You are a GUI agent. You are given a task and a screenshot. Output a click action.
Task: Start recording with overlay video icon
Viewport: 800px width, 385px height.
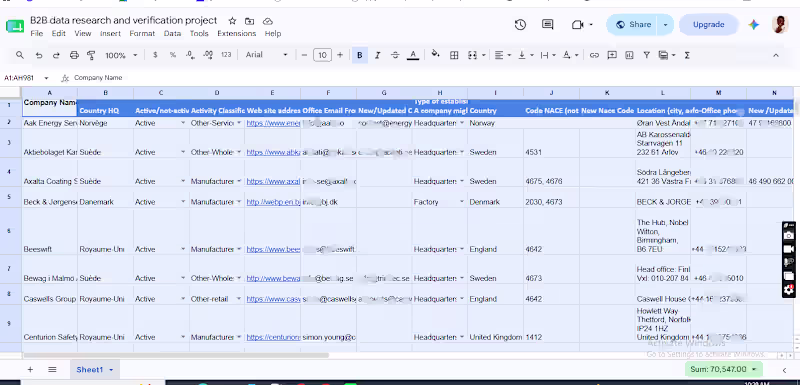(789, 249)
